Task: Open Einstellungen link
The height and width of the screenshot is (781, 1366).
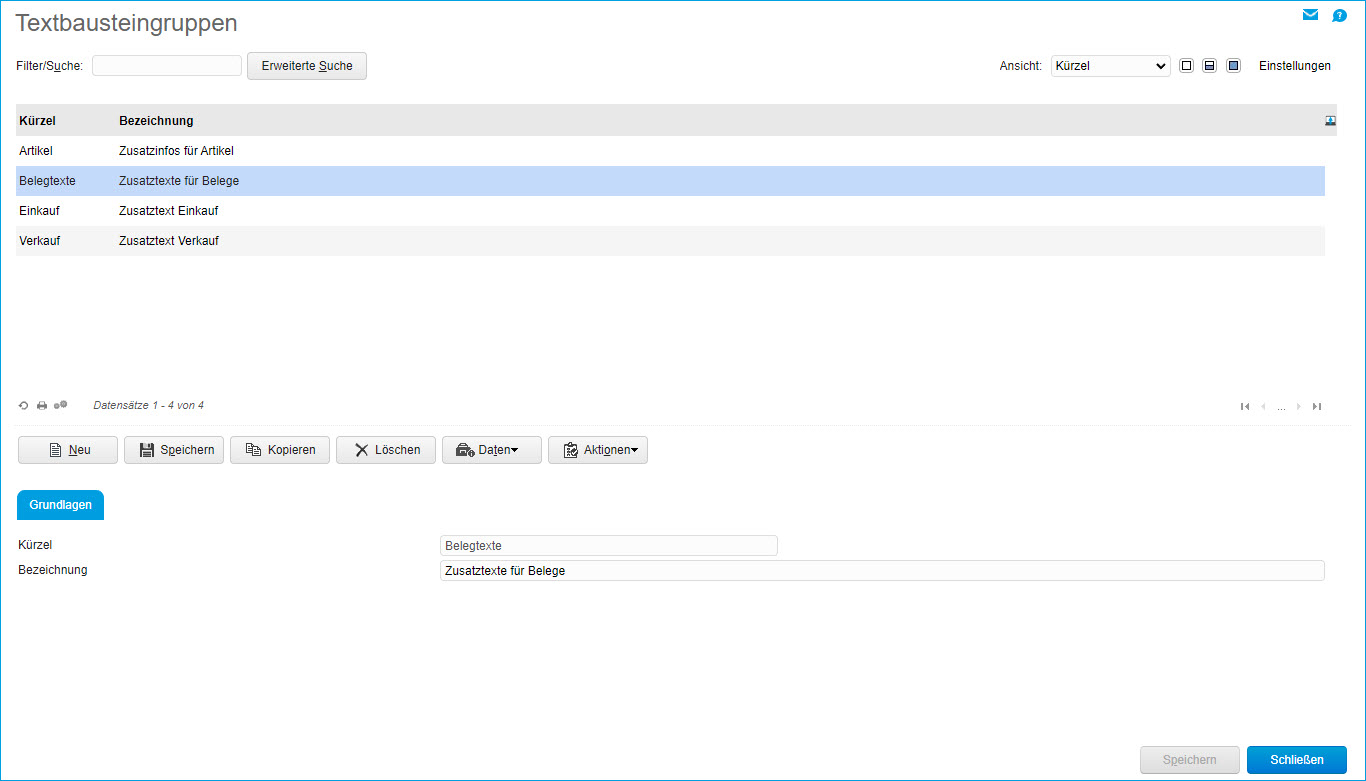Action: 1295,66
